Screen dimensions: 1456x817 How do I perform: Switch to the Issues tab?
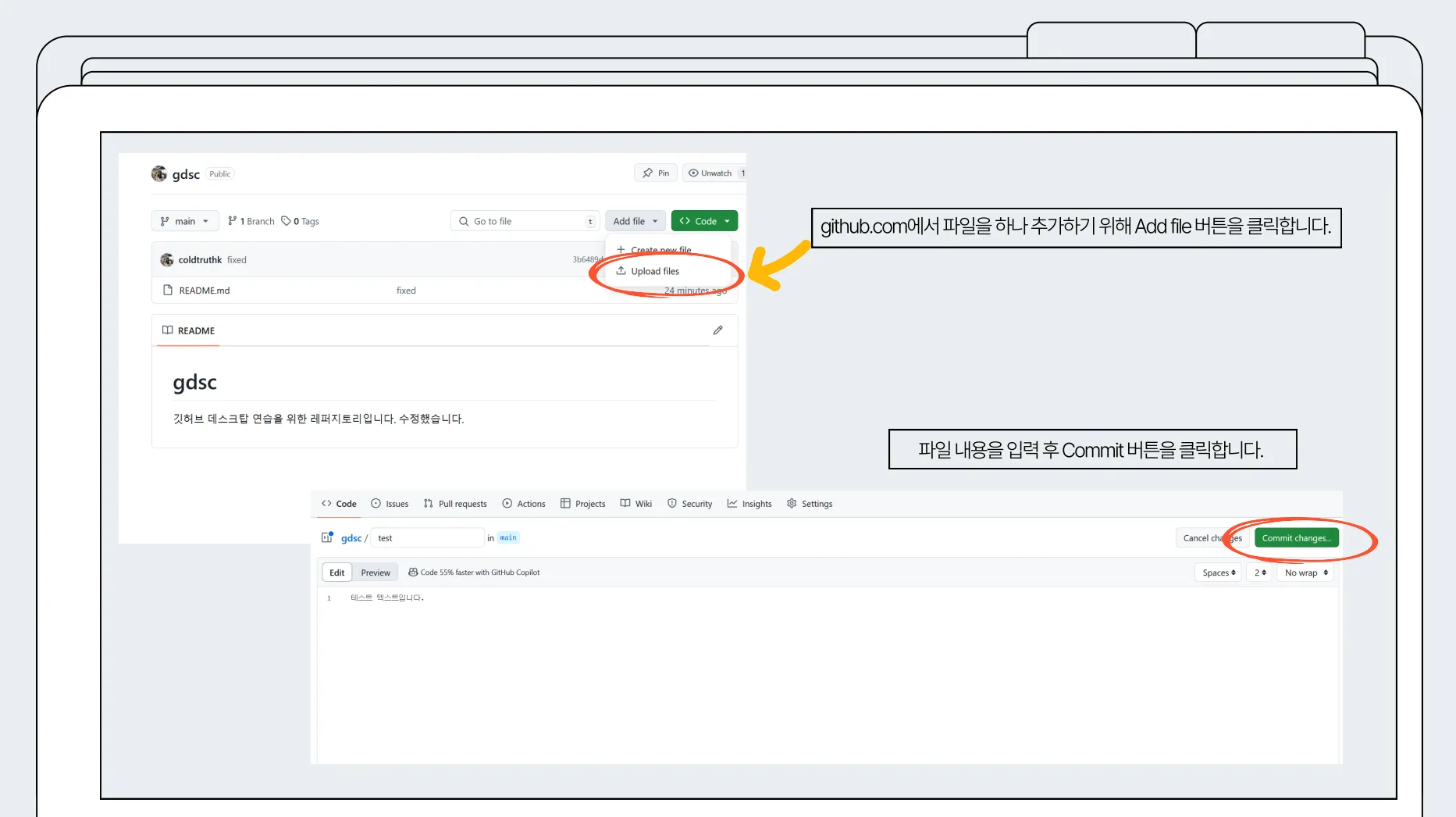[390, 504]
